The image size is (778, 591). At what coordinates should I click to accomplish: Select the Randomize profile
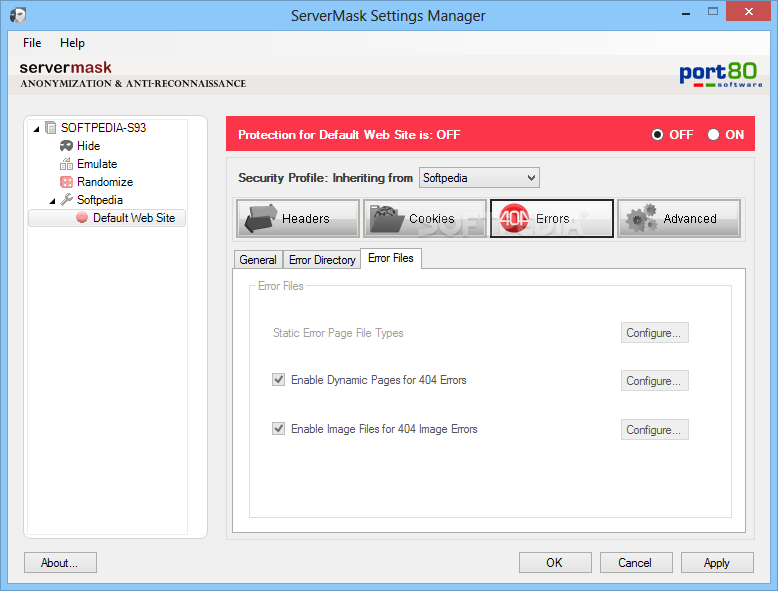click(x=105, y=182)
